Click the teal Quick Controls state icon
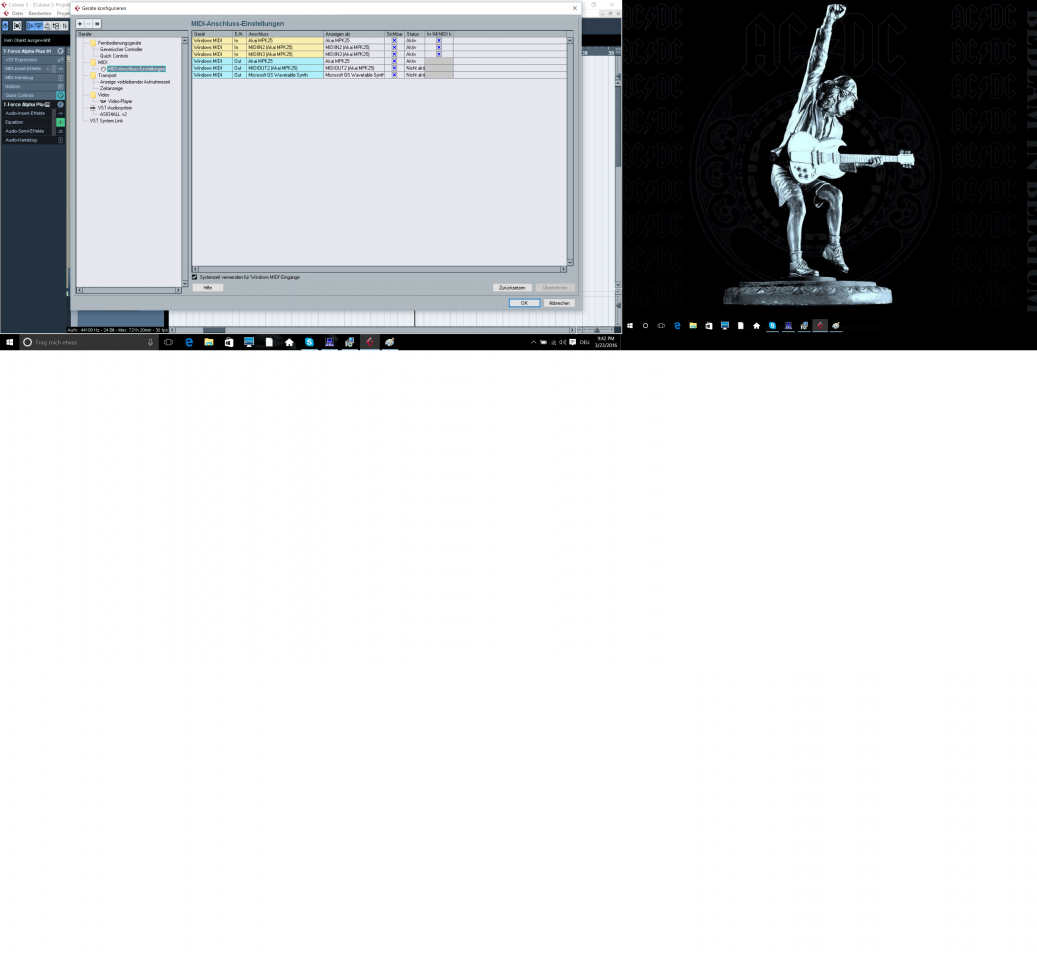The image size is (1037, 960). coord(60,95)
